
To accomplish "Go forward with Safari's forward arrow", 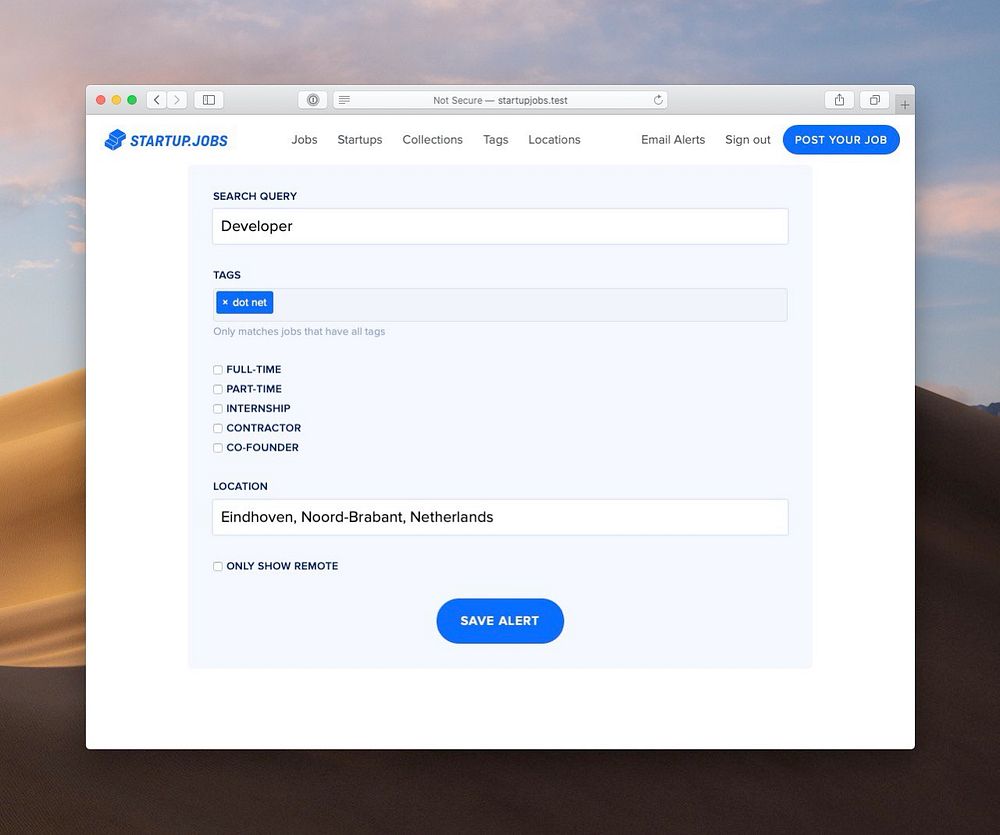I will pos(177,100).
